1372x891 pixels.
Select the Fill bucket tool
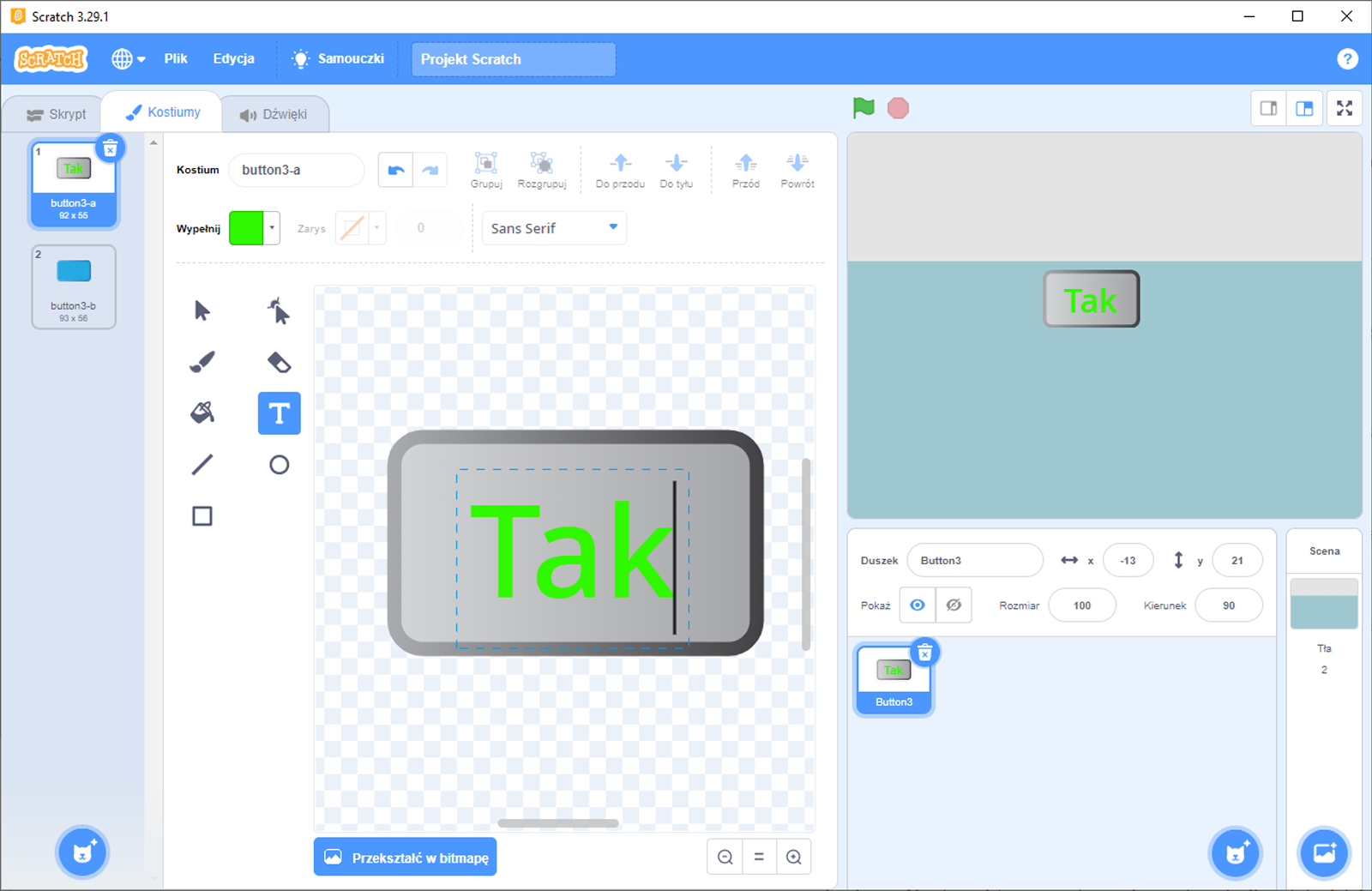tap(202, 413)
